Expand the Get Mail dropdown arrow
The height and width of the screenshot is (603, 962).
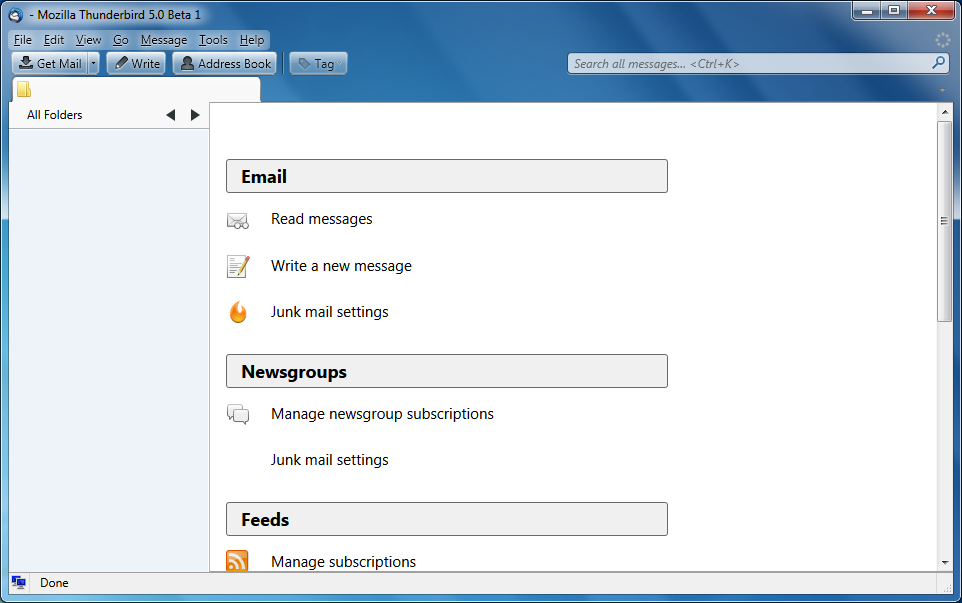pyautogui.click(x=93, y=63)
